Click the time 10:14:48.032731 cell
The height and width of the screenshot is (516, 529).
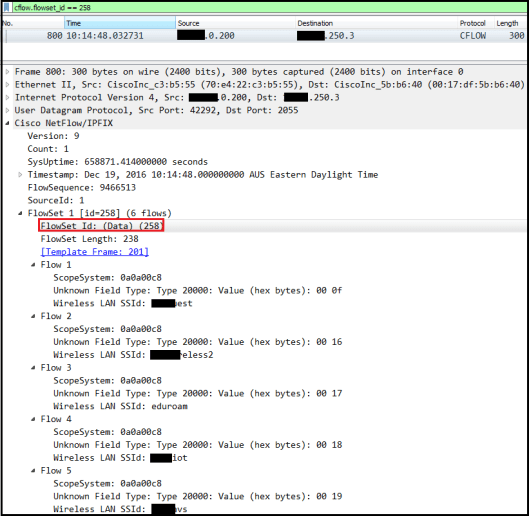pos(105,36)
